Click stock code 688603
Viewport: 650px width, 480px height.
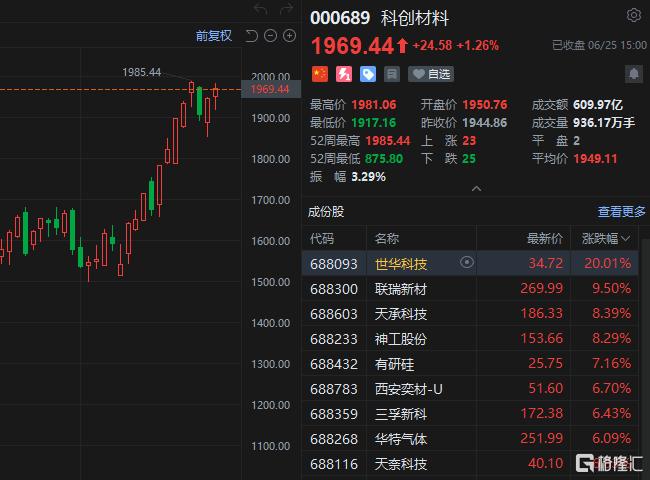(x=334, y=314)
